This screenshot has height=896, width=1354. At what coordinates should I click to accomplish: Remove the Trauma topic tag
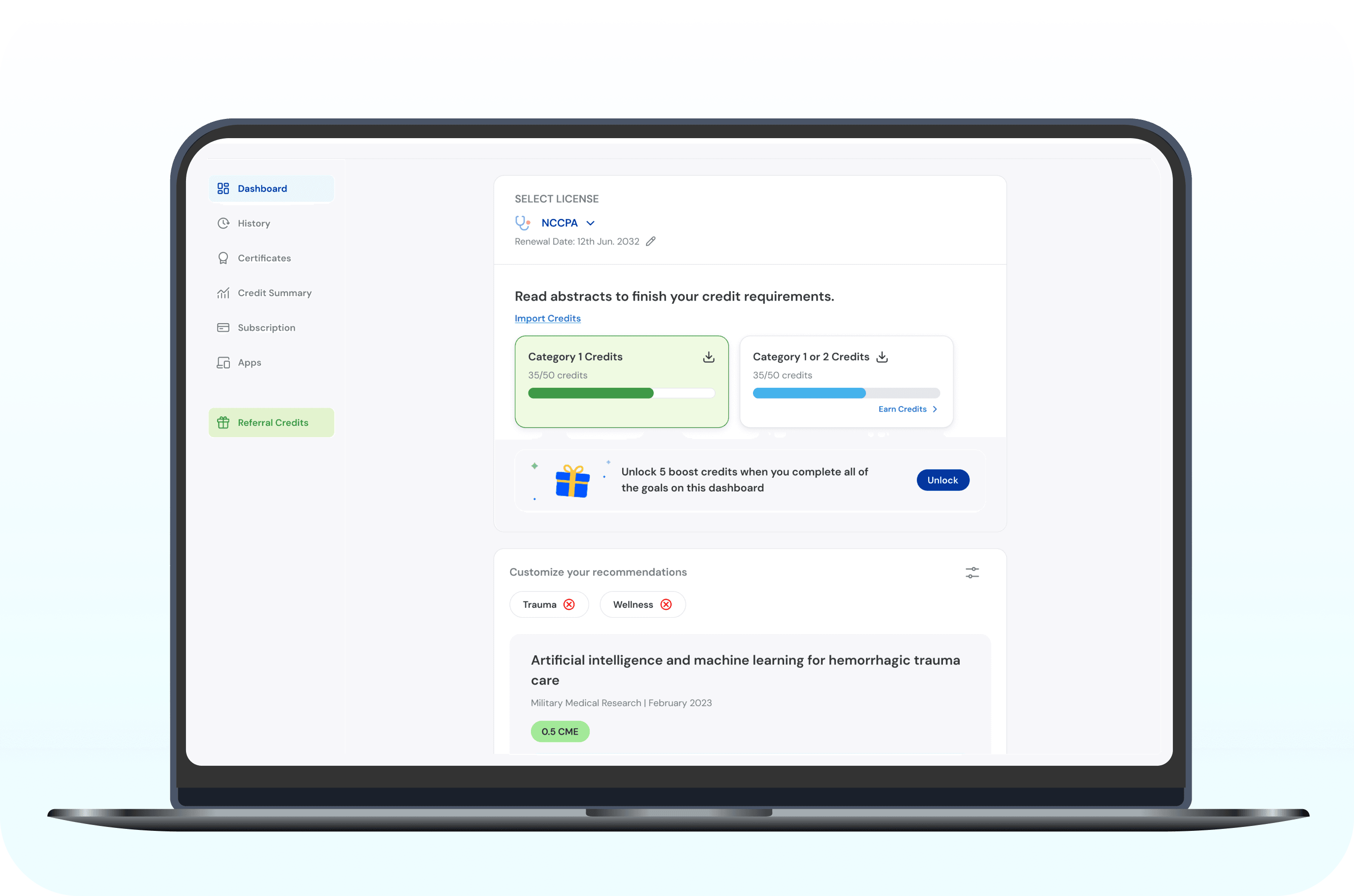(x=569, y=604)
